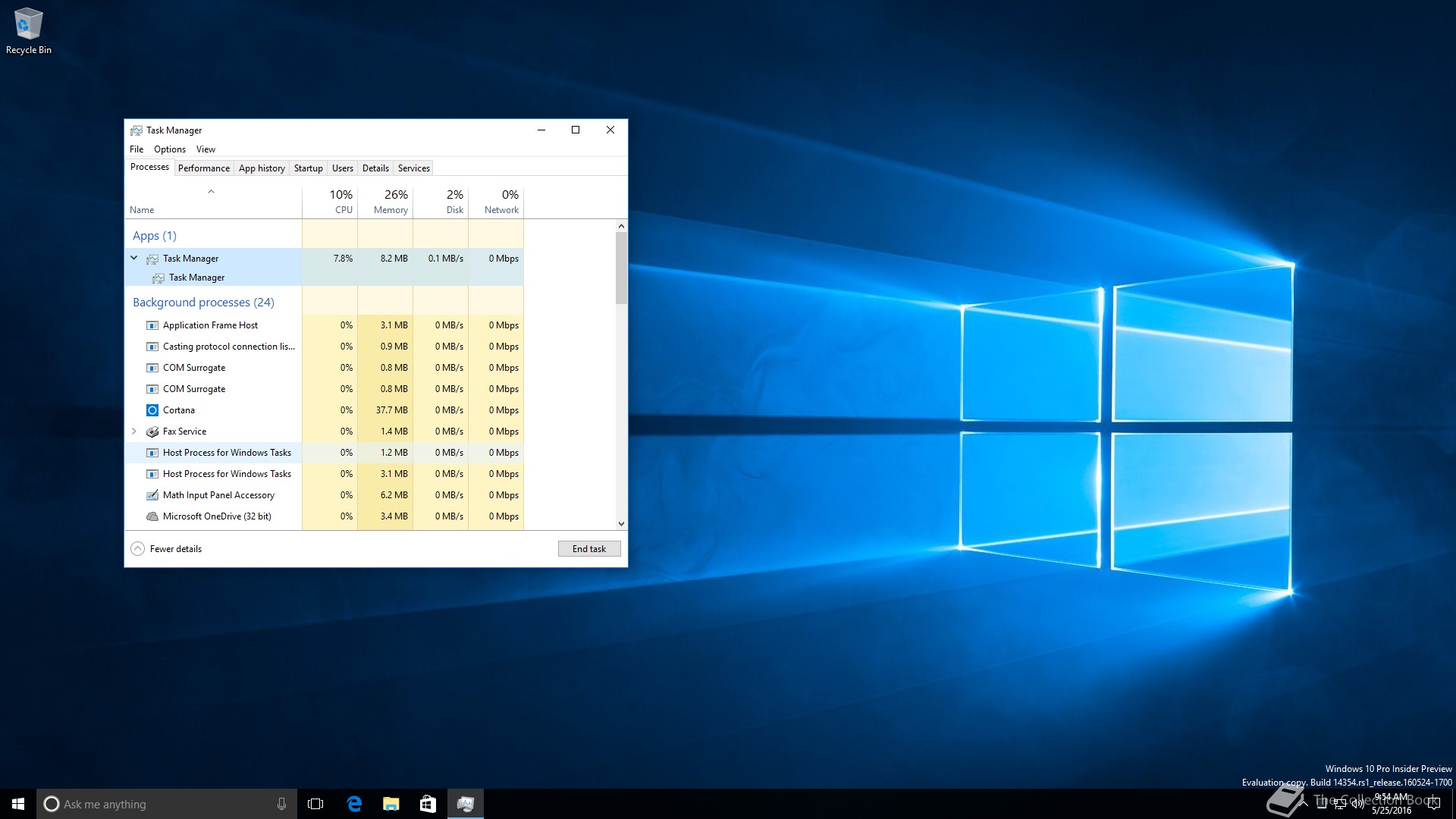Select the Microsoft OneDrive (32 bit) row

pyautogui.click(x=325, y=516)
